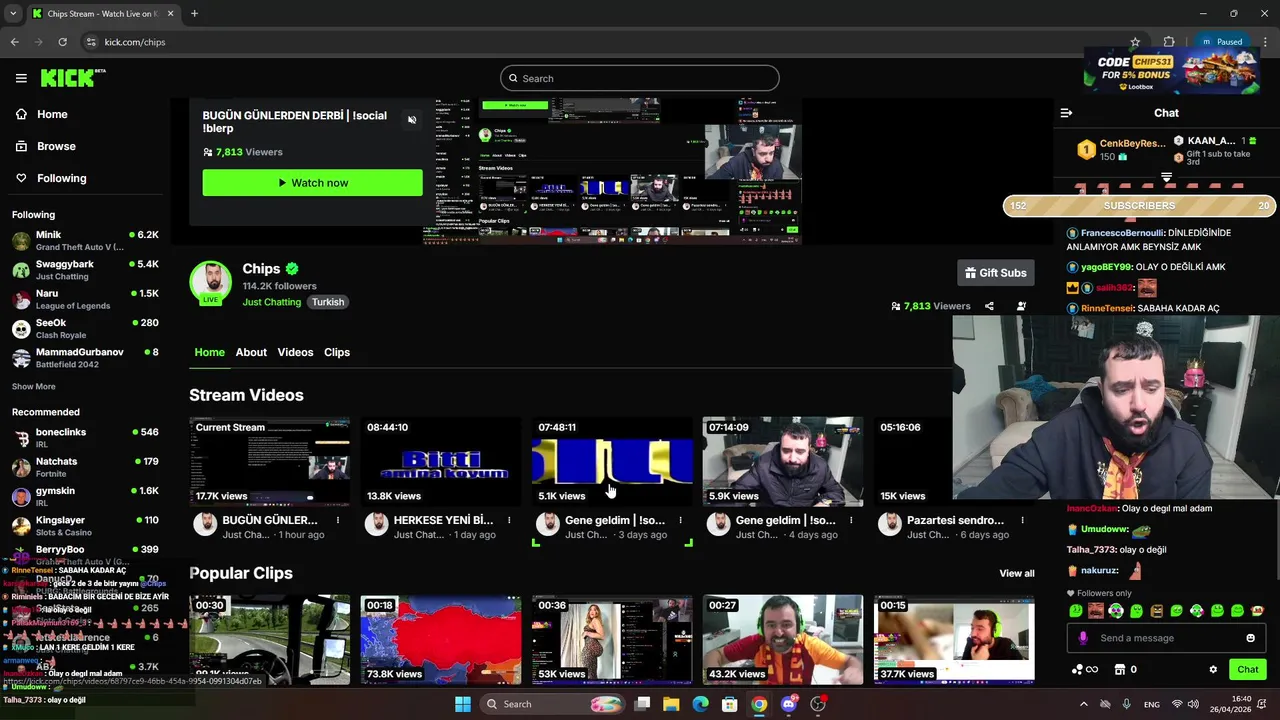Select the laughing man face emote

(1096, 610)
